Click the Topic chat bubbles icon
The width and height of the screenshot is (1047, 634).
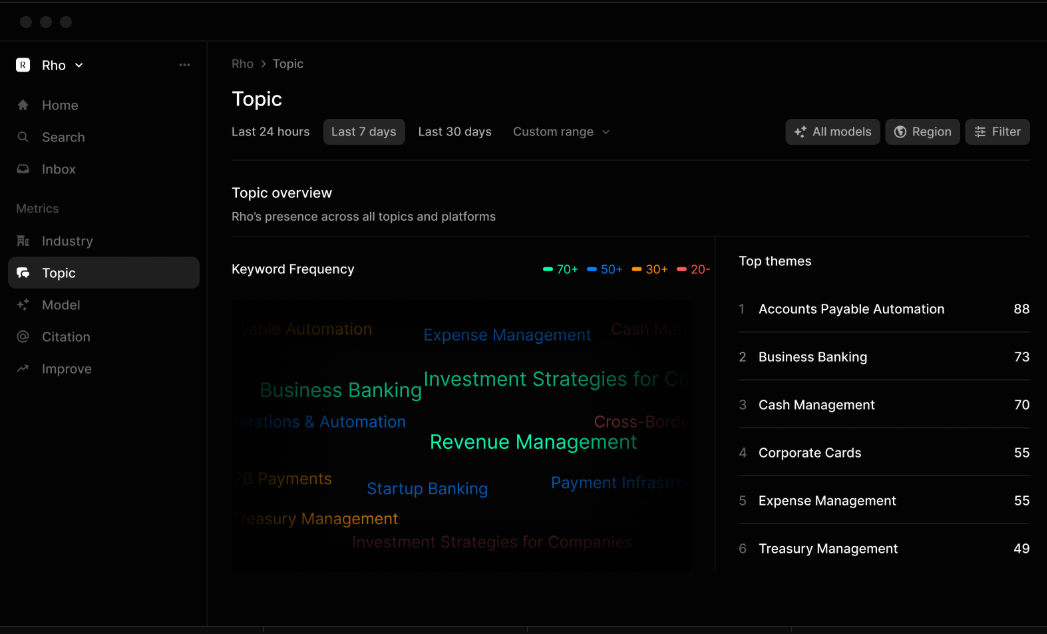coord(23,273)
